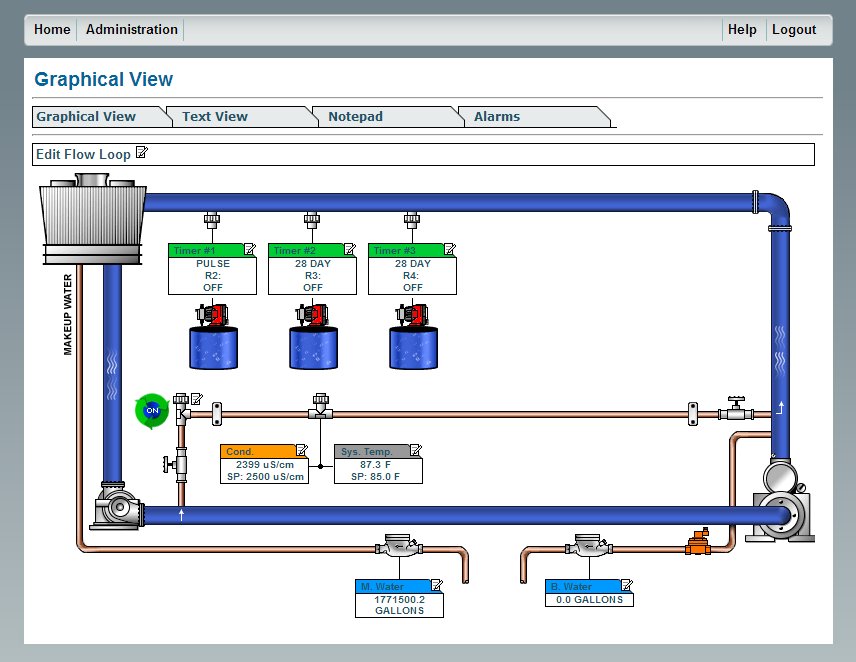Viewport: 856px width, 662px height.
Task: Open the edit icon for Timer #1
Action: coord(249,250)
